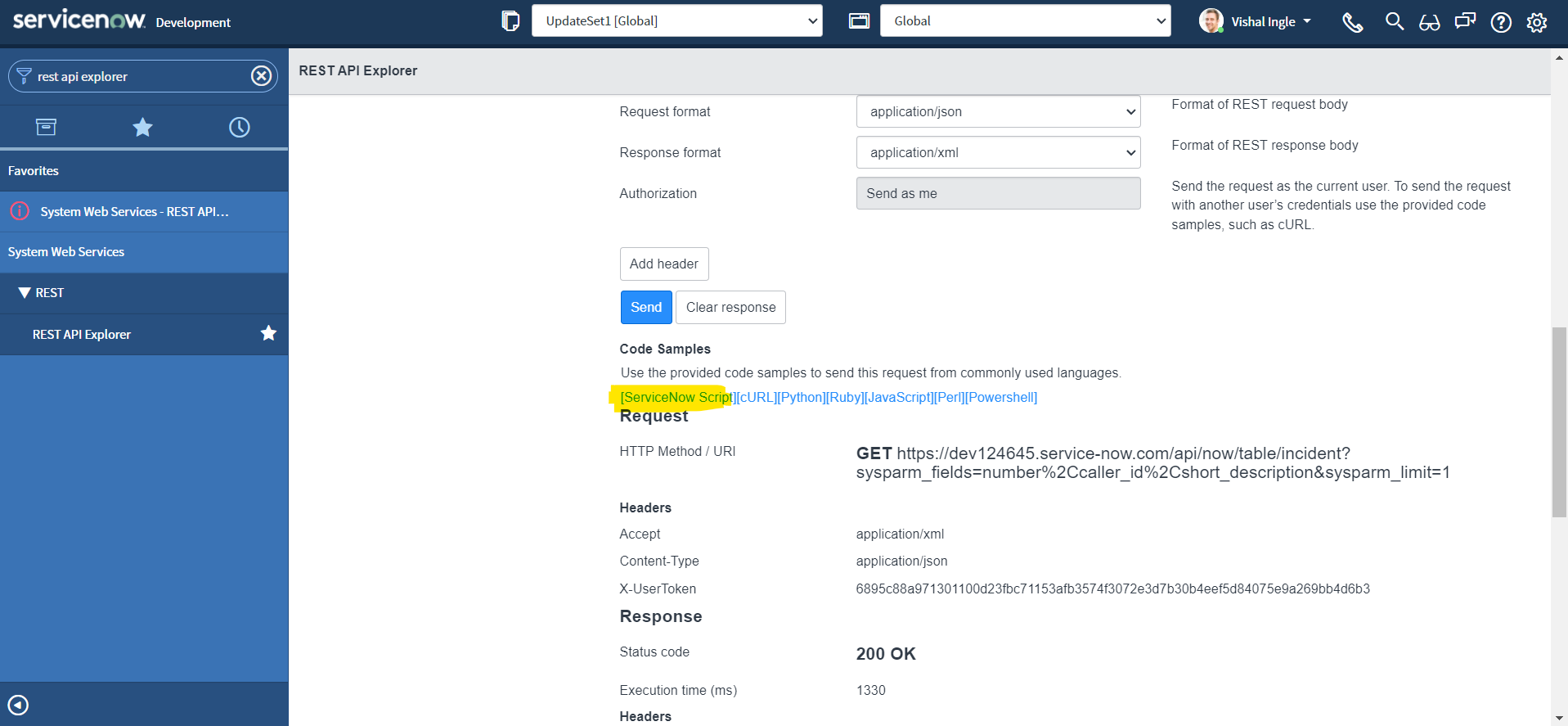Send the REST request
The width and height of the screenshot is (1568, 726).
coord(646,307)
